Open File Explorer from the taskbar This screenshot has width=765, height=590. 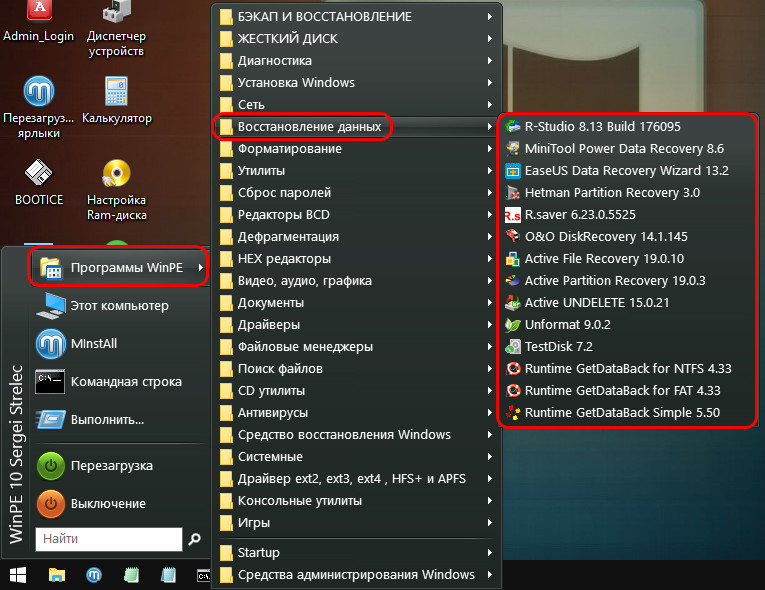coord(57,575)
